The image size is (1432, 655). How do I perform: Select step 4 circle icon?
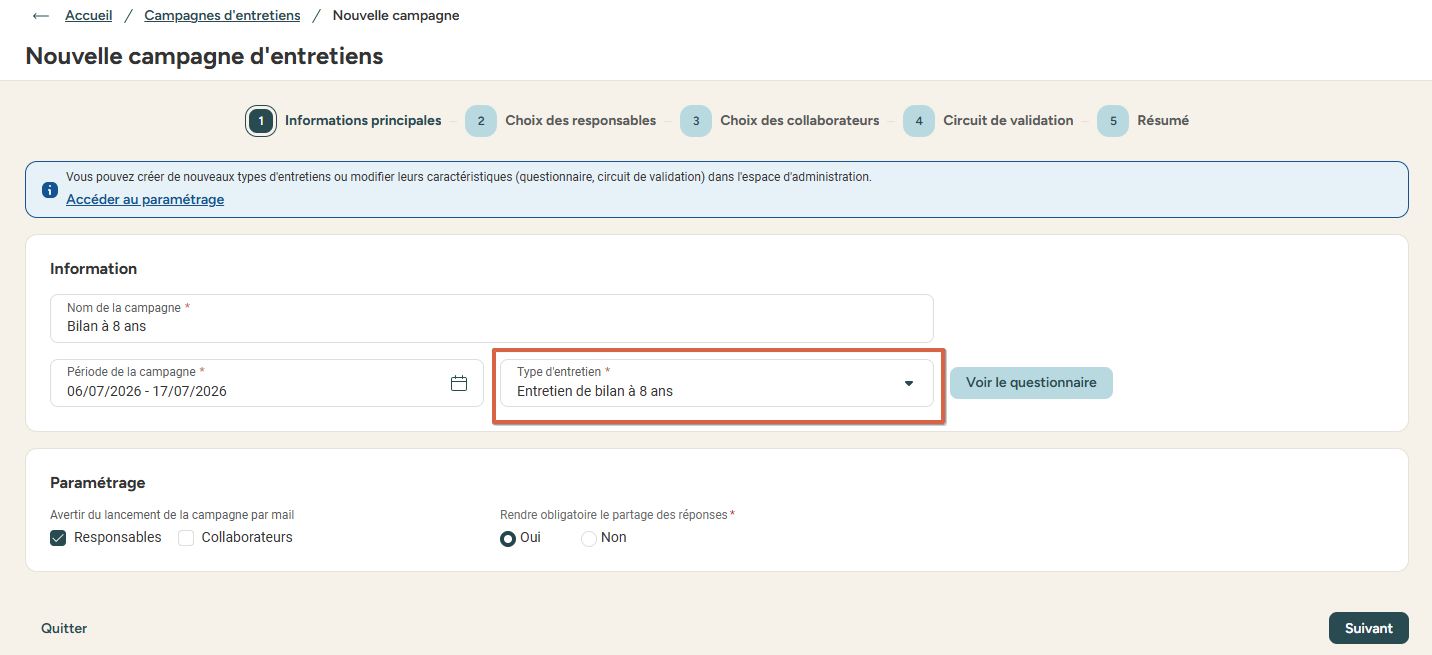click(x=919, y=121)
